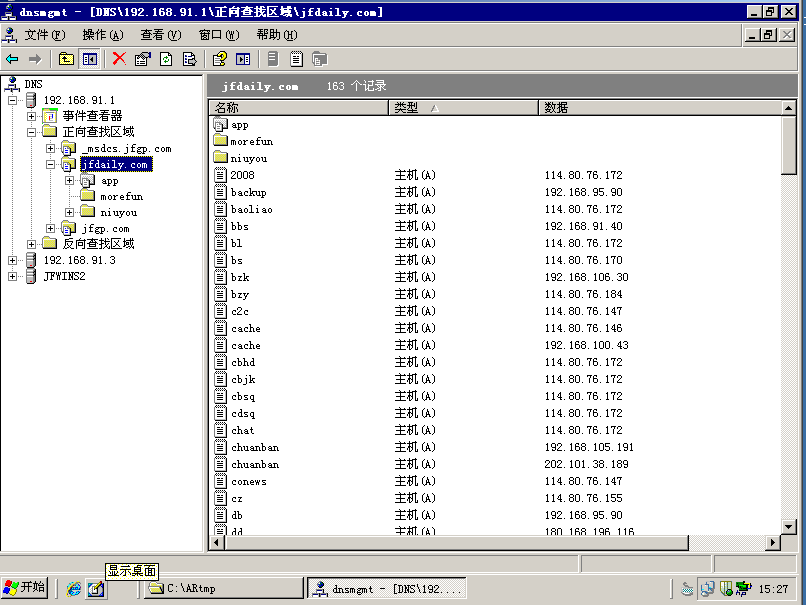Click the dnsmgmt taskbar button
806x605 pixels.
tap(387, 589)
